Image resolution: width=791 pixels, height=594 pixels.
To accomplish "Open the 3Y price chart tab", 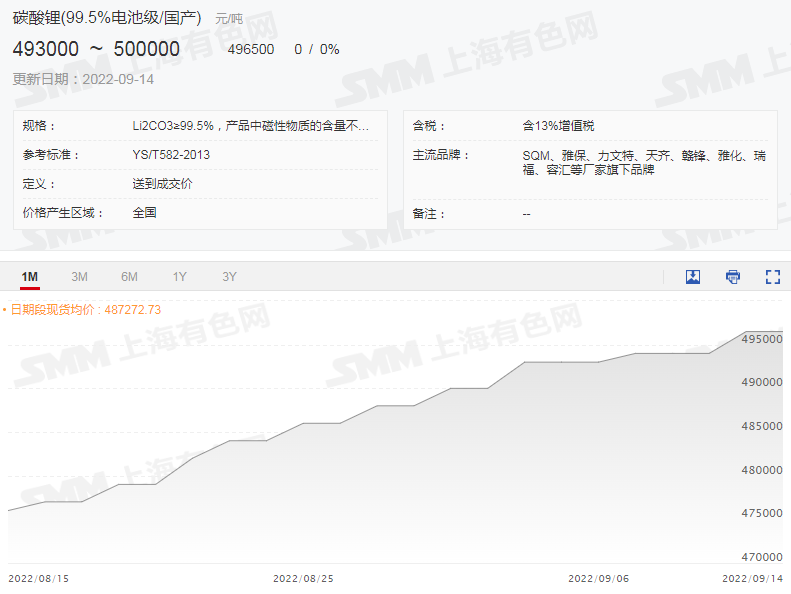I will [229, 277].
